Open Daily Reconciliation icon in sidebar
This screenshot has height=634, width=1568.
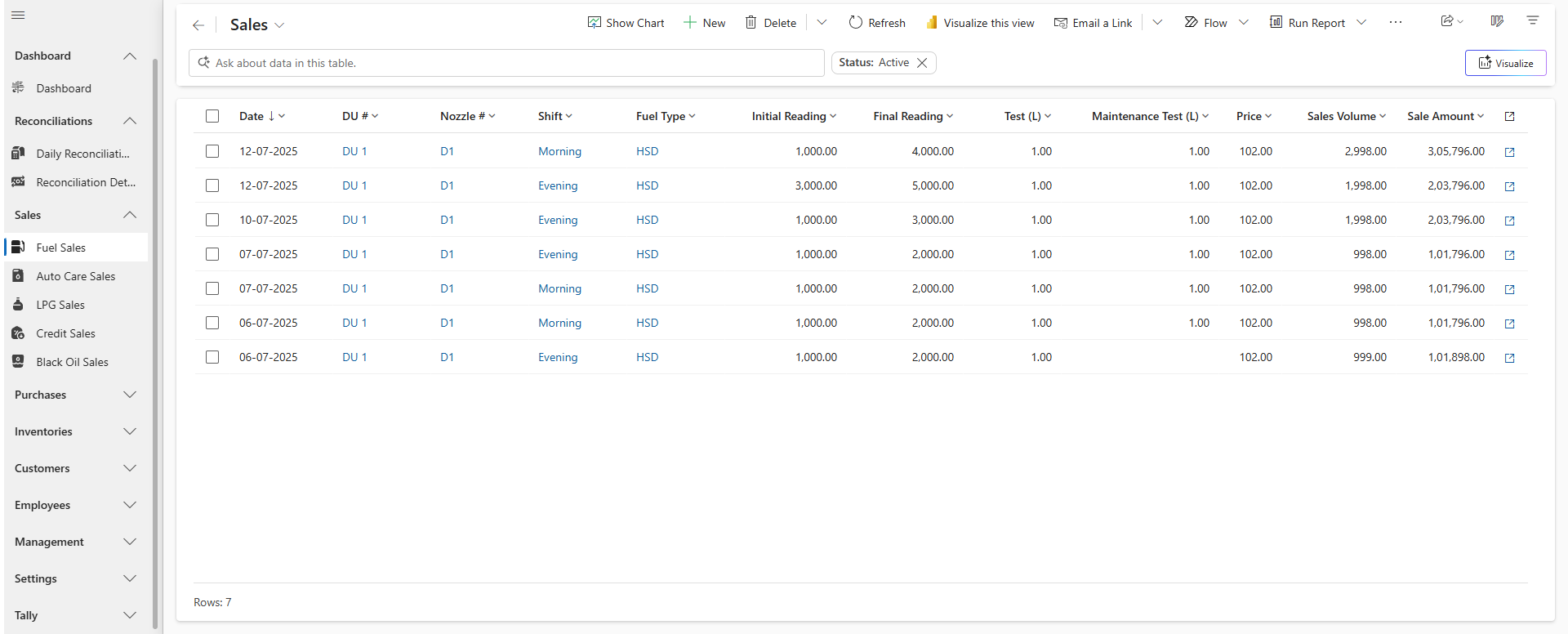point(18,153)
